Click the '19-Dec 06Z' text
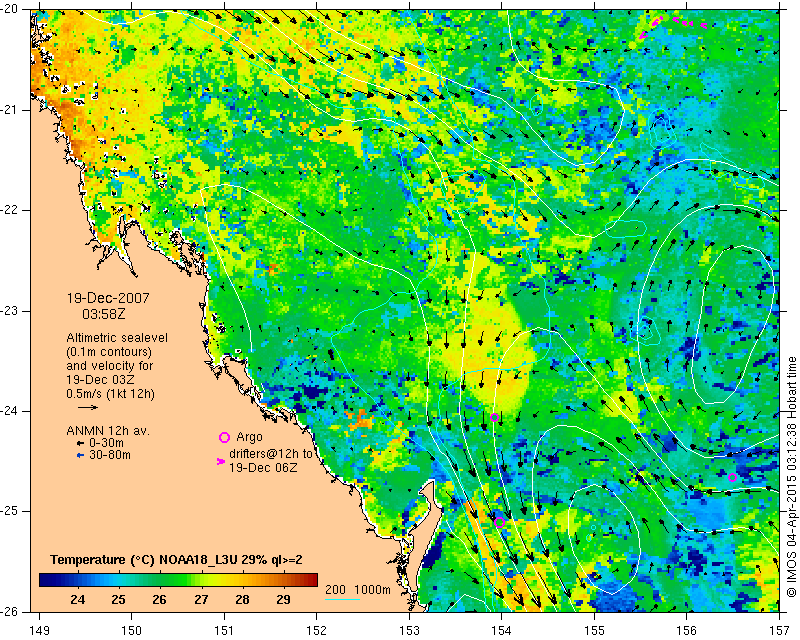The image size is (800, 640). (263, 467)
